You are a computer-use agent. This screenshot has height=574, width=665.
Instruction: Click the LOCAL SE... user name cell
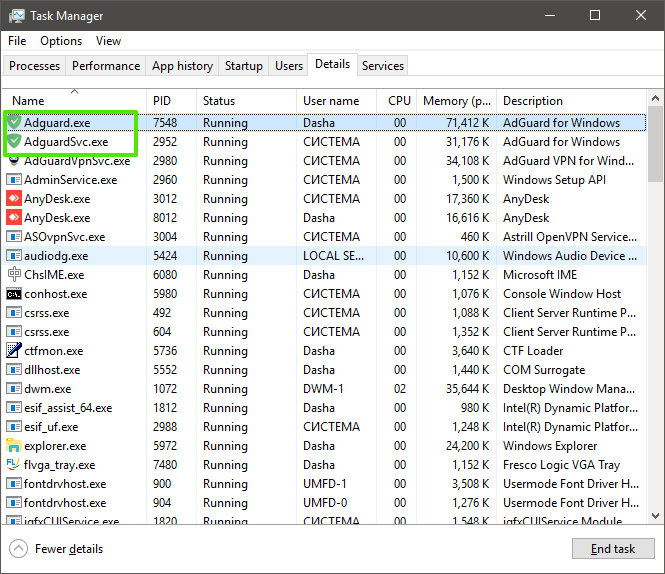pyautogui.click(x=333, y=256)
